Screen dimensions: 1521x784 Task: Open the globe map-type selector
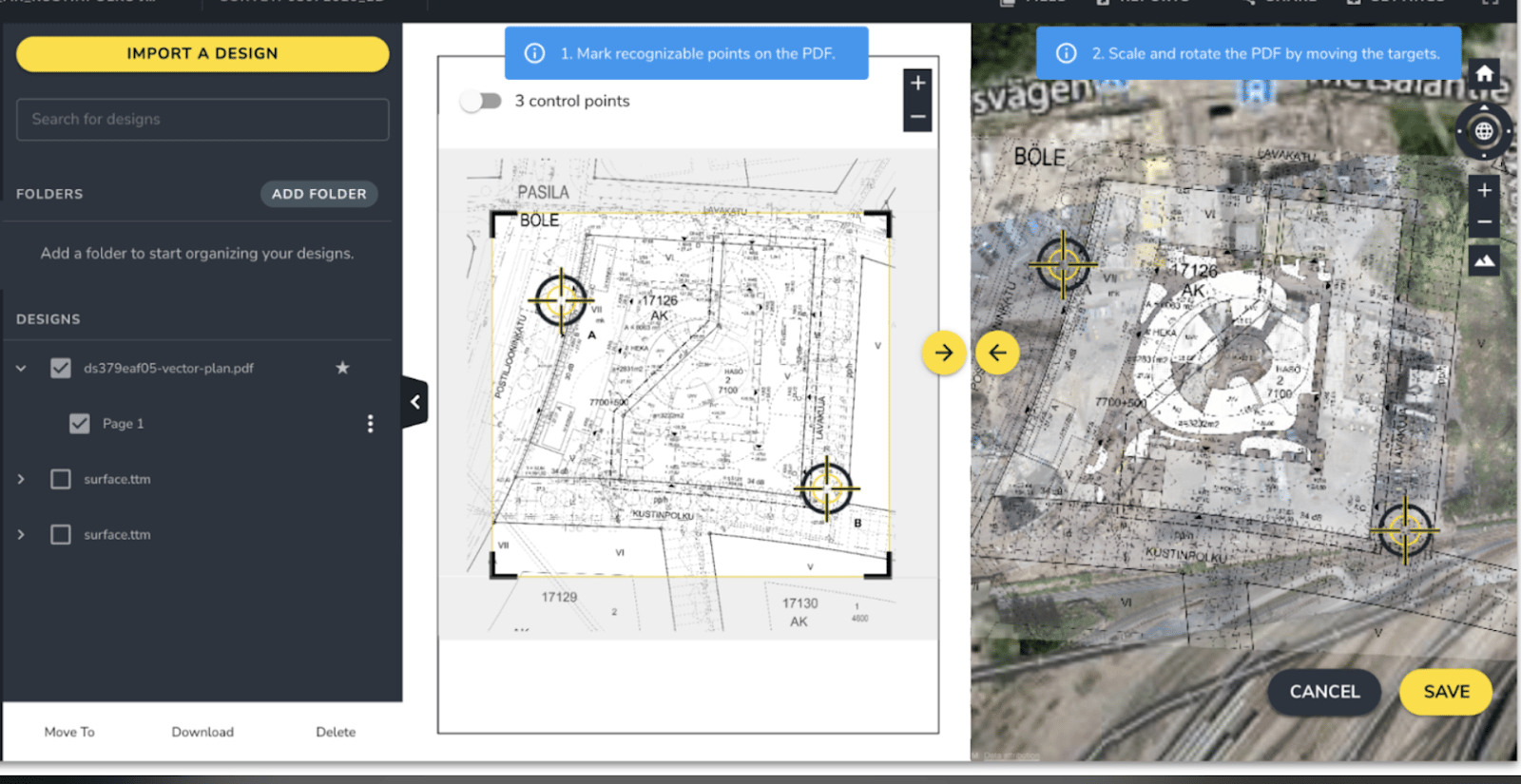coord(1484,132)
